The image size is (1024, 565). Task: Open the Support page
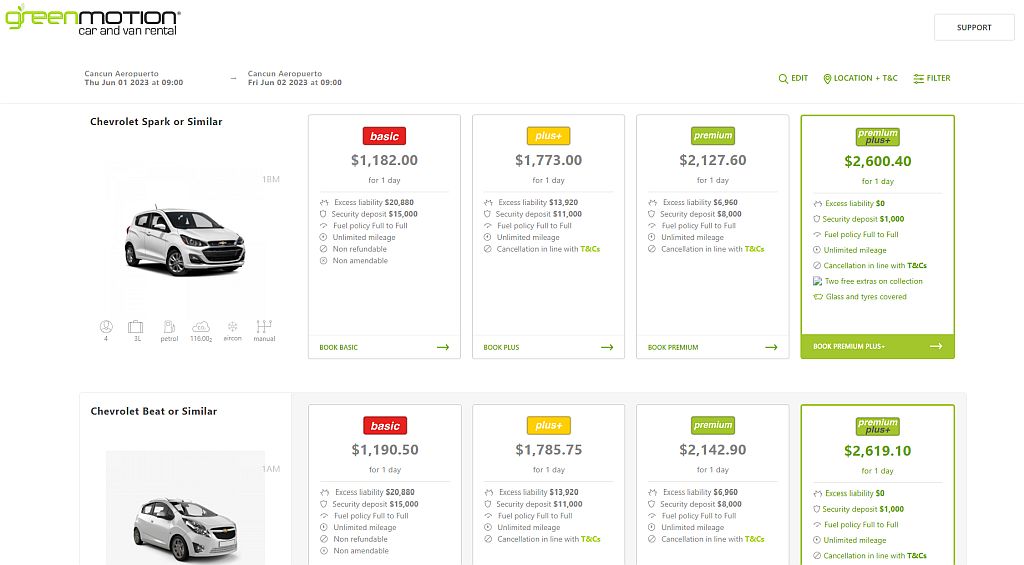tap(974, 27)
